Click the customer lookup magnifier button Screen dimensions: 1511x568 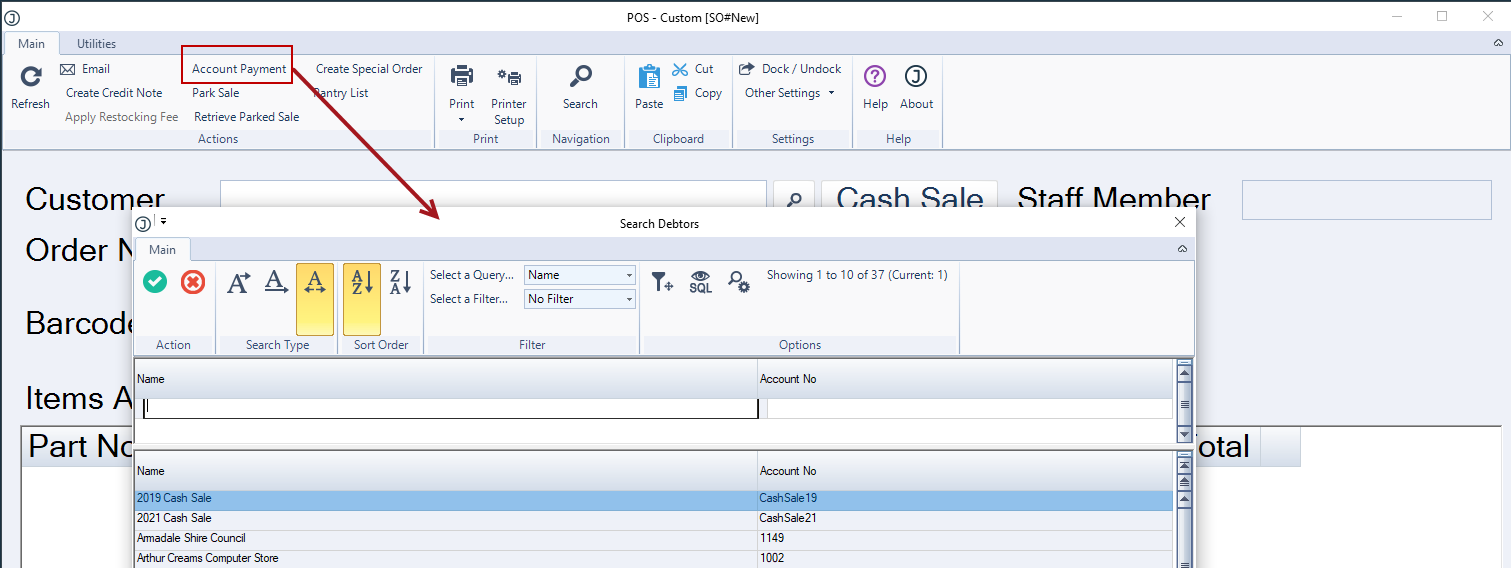coord(795,200)
